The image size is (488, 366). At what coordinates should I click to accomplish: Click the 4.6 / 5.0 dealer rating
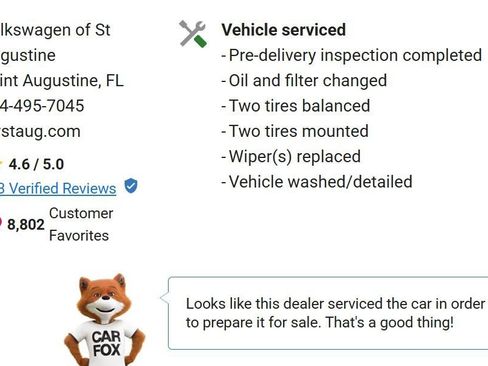click(x=36, y=164)
